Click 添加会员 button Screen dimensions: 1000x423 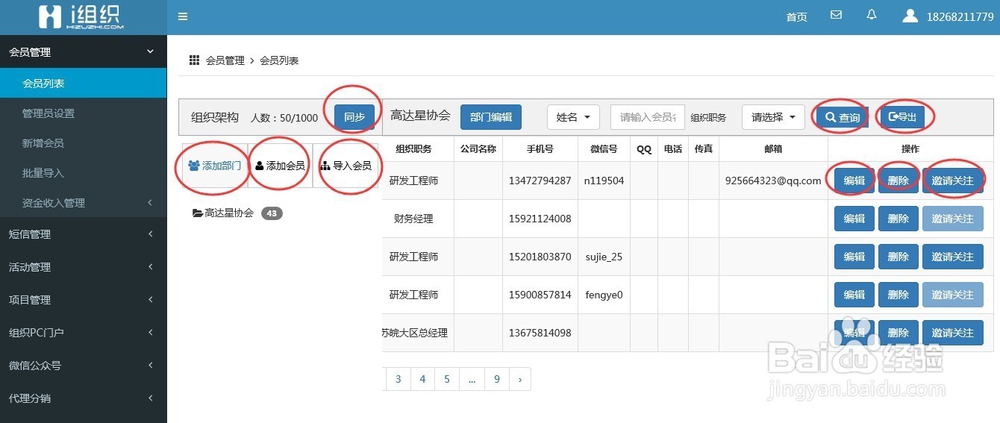pyautogui.click(x=279, y=166)
